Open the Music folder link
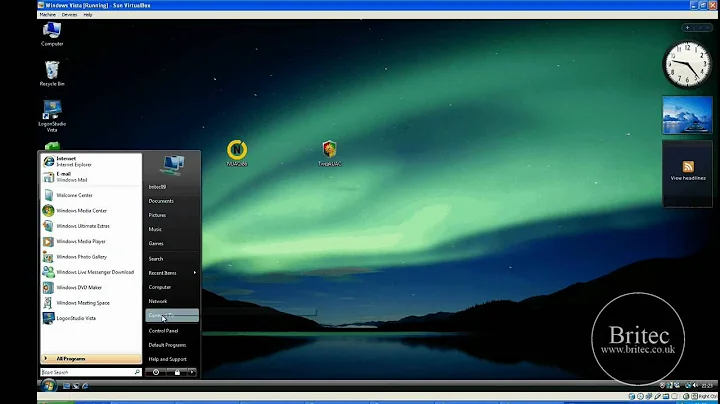This screenshot has height=404, width=720. click(x=172, y=229)
